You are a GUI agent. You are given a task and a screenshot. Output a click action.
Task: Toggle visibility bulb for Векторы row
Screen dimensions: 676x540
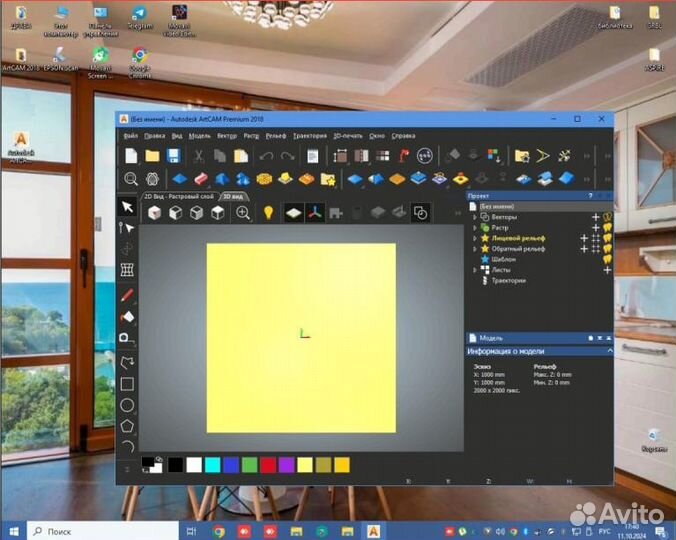pos(607,217)
